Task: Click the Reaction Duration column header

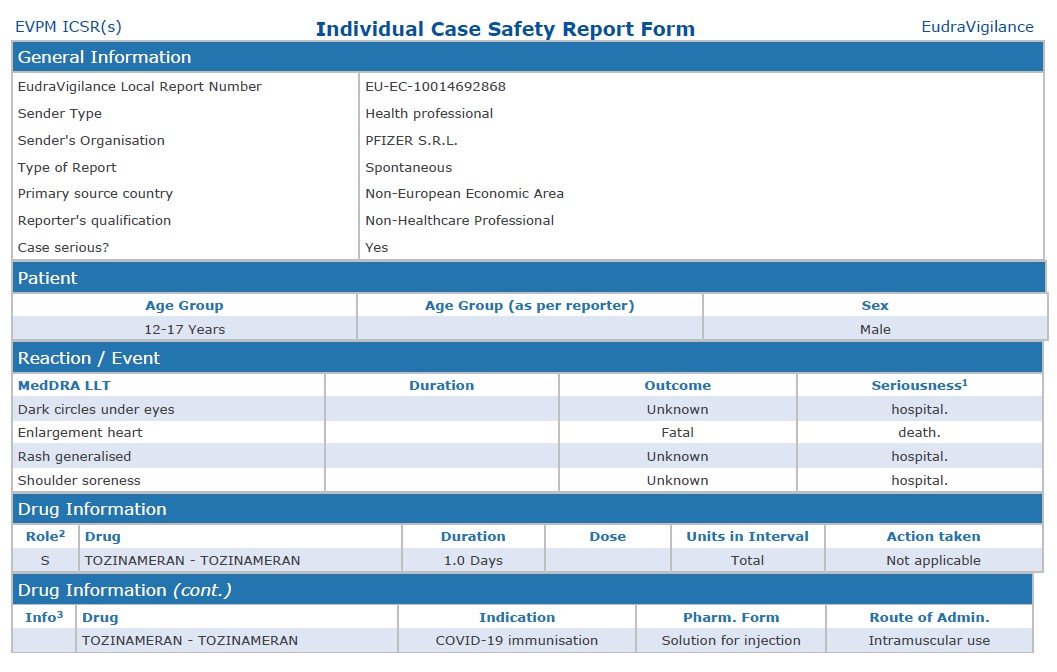Action: click(x=442, y=386)
